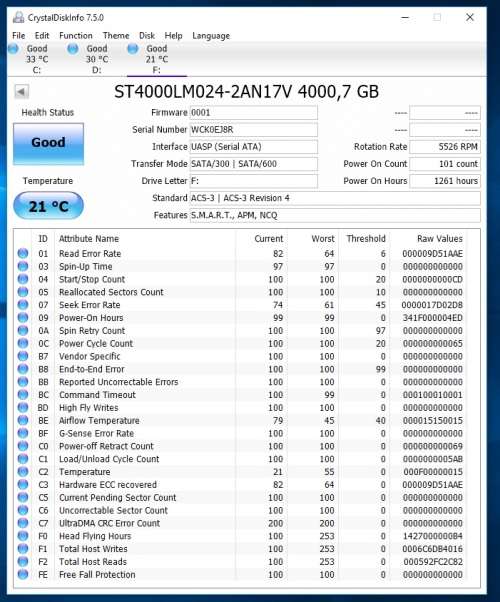Click status orb of Free Fall Protection row
500x602 pixels.
[23, 574]
